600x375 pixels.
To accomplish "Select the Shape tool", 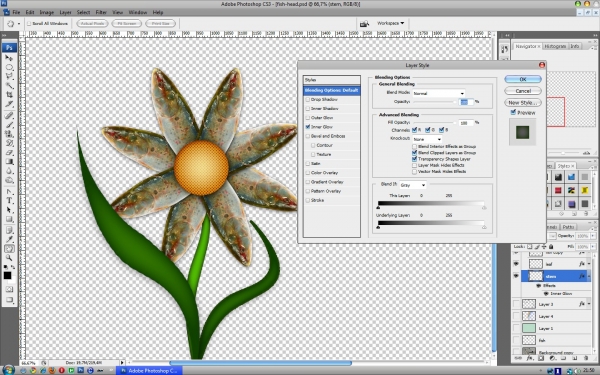I will point(9,219).
